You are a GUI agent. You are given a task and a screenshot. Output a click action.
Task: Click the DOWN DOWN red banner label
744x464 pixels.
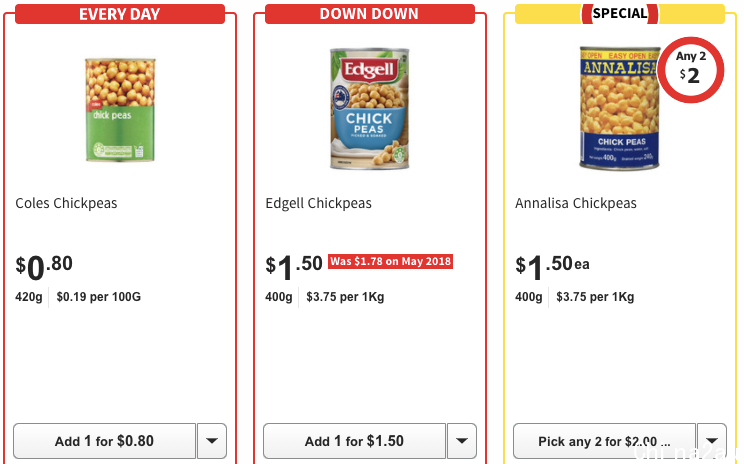pyautogui.click(x=370, y=14)
